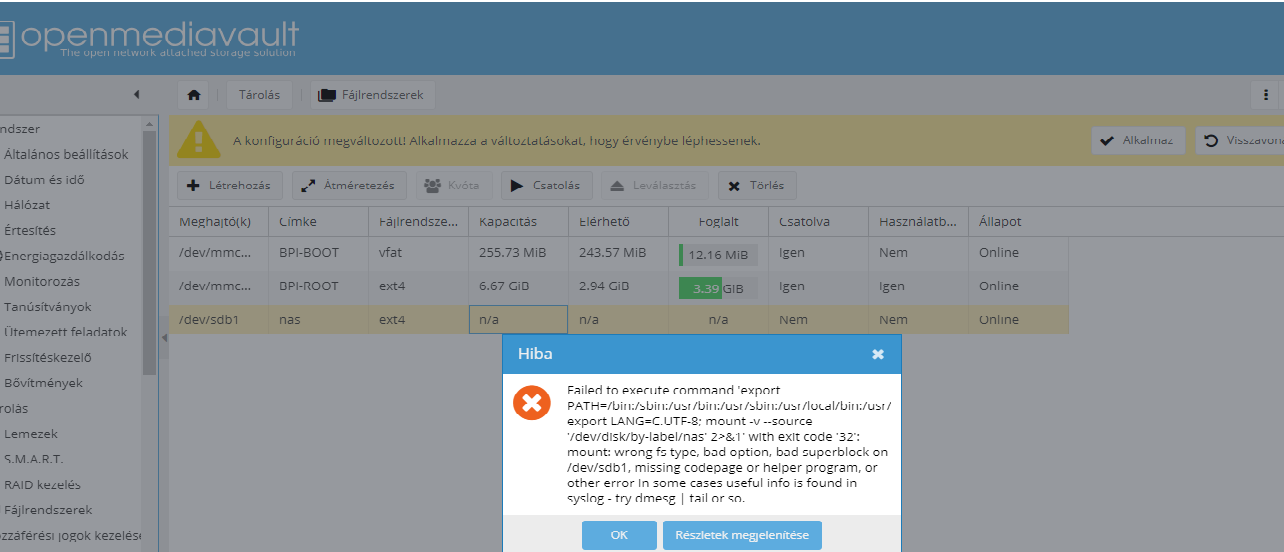Image resolution: width=1284 pixels, height=552 pixels.
Task: Click the red error icon in dialog
Action: tap(532, 404)
